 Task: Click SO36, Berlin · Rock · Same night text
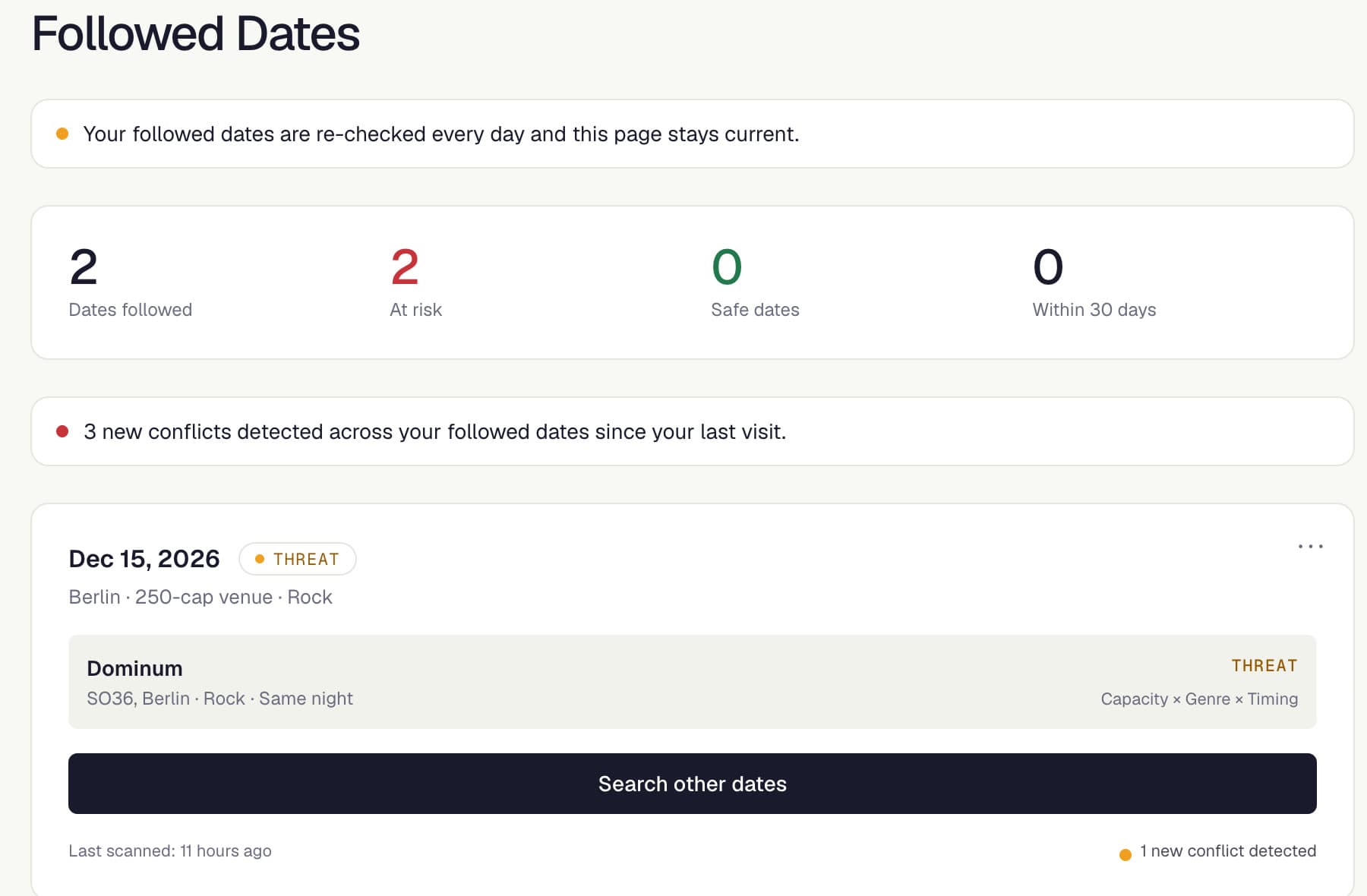click(219, 699)
